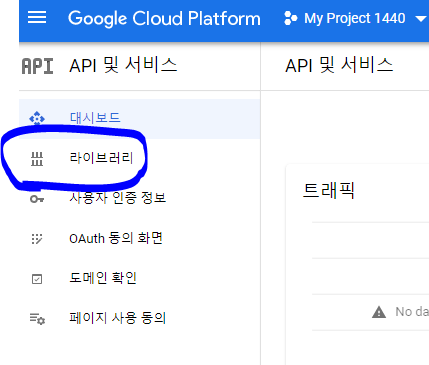The image size is (429, 365).
Task: Click the project selector dropdown arrow
Action: point(421,19)
